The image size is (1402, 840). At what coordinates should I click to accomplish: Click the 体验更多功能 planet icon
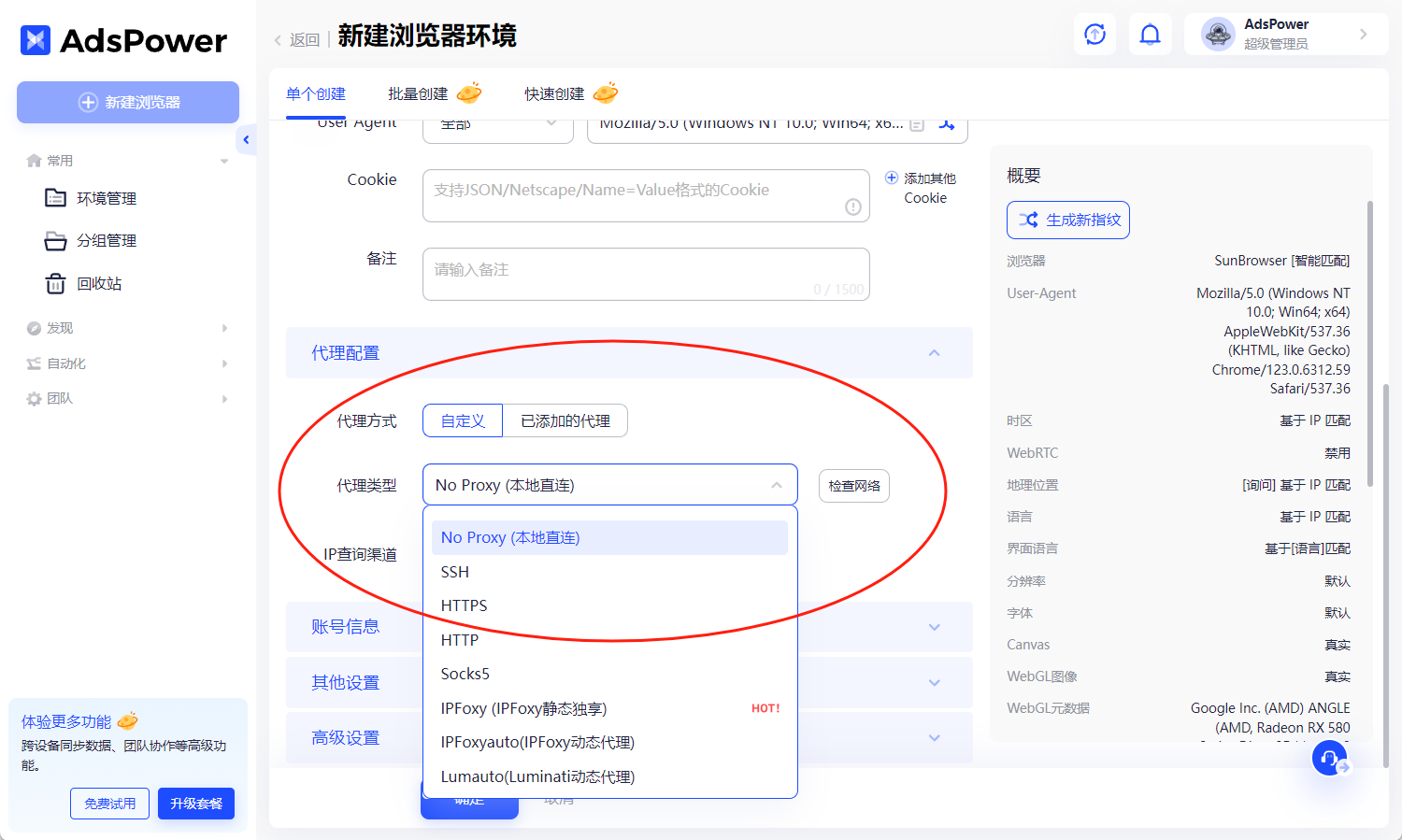pos(128,720)
